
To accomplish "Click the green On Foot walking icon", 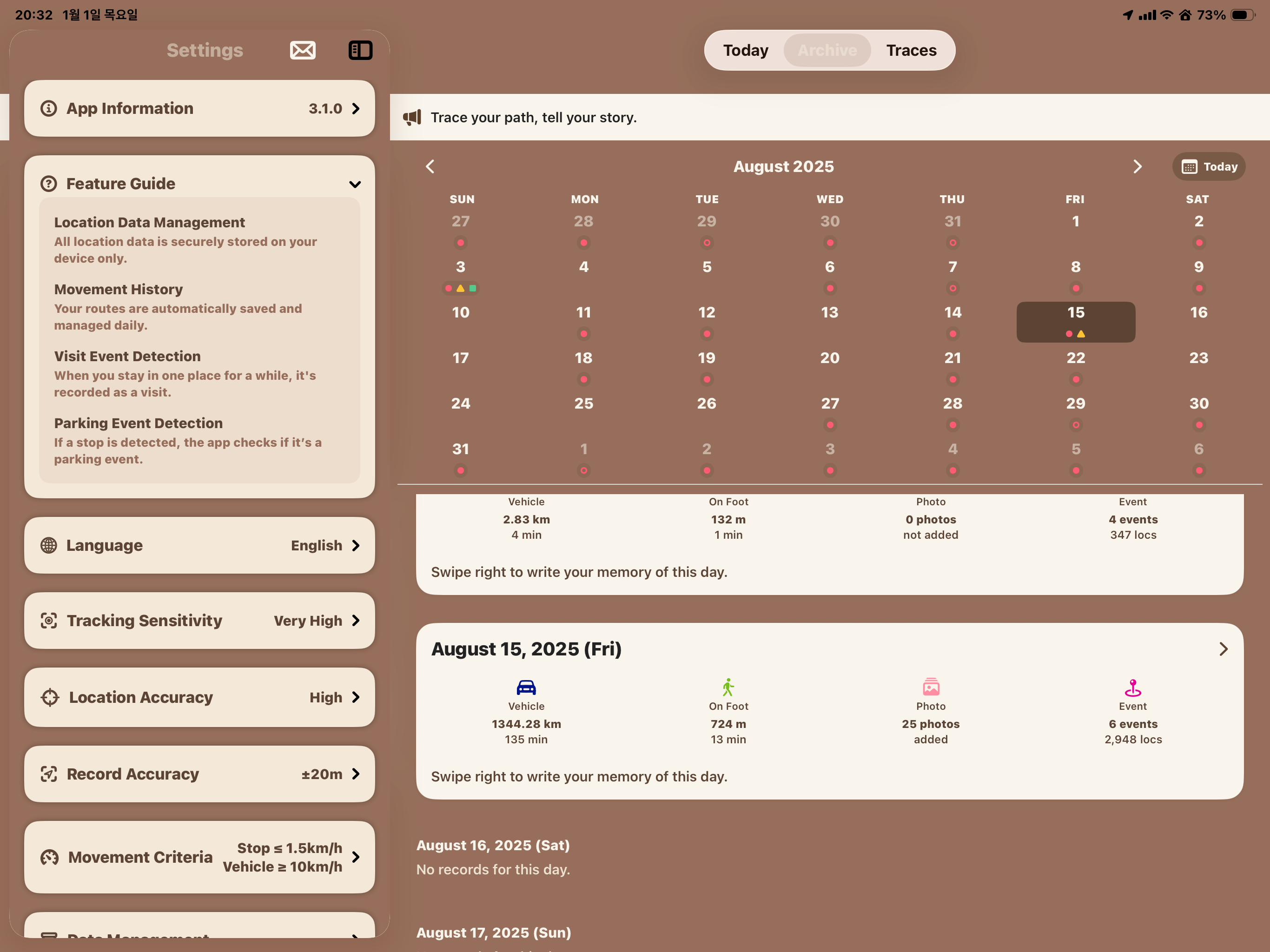I will tap(728, 688).
